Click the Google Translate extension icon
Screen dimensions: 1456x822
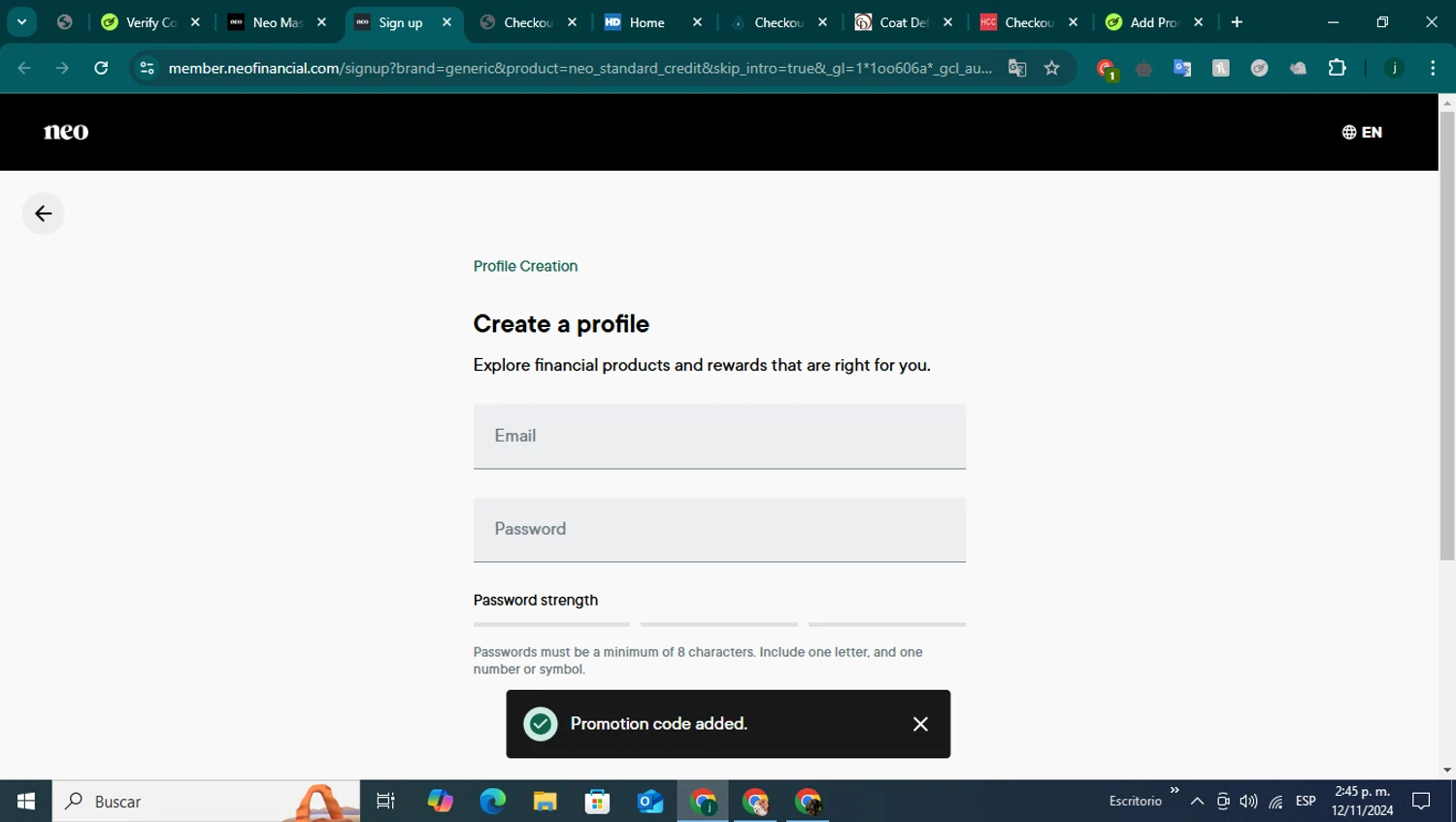(1182, 68)
